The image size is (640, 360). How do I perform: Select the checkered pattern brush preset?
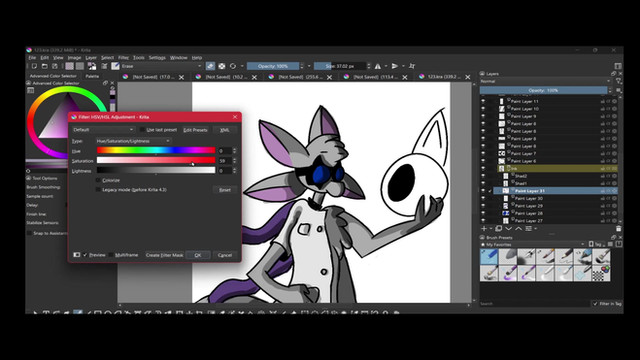click(601, 273)
